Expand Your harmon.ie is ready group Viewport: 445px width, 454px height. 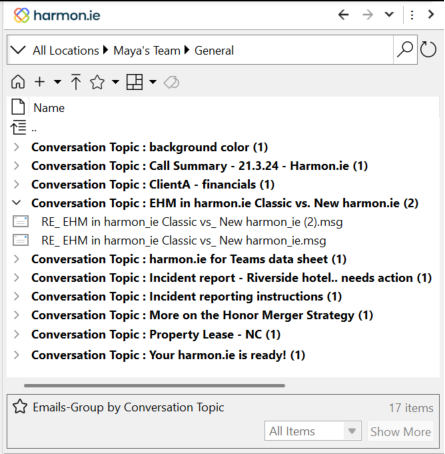click(16, 355)
